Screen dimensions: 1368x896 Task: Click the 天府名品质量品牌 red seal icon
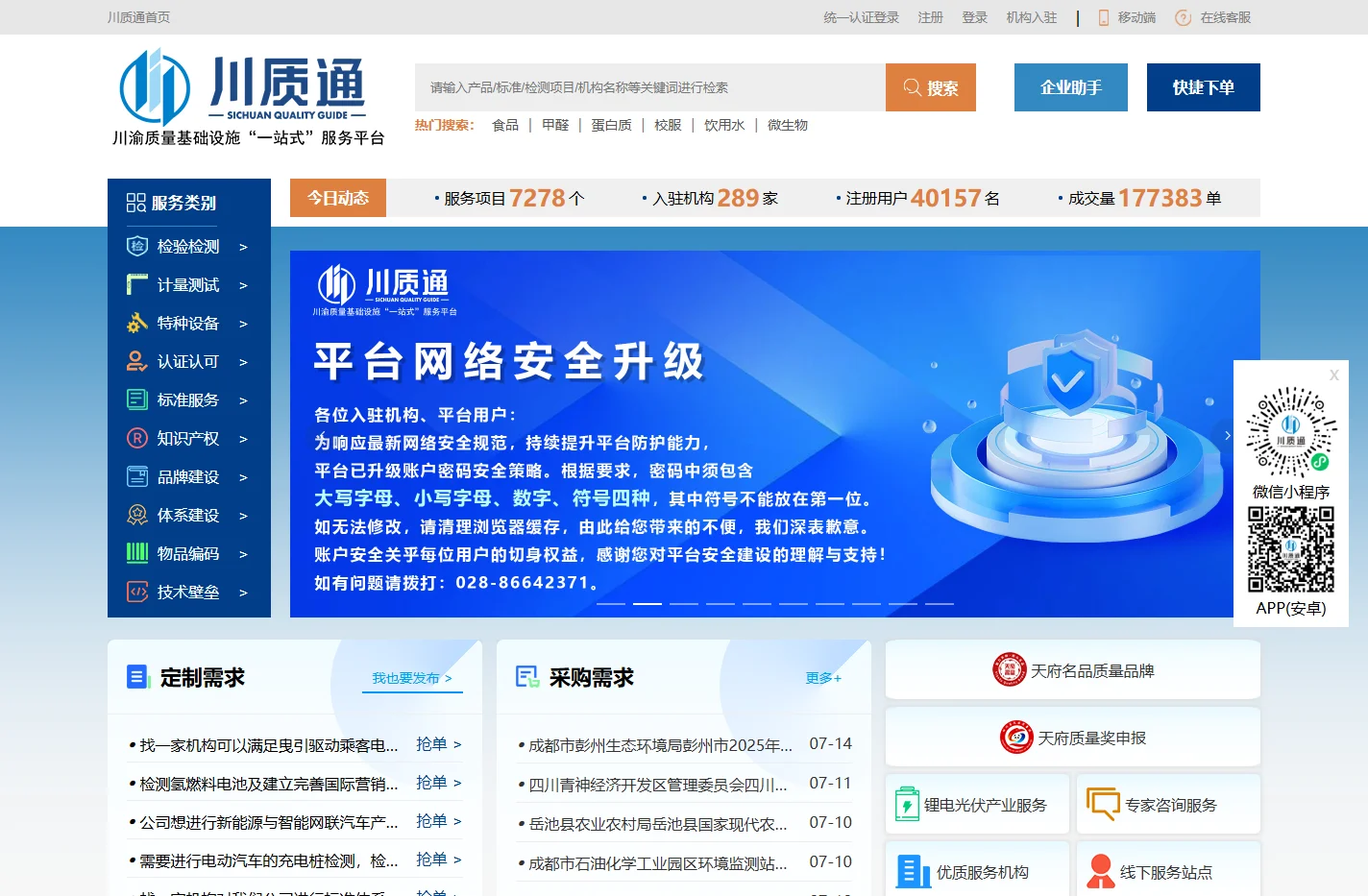point(1010,669)
